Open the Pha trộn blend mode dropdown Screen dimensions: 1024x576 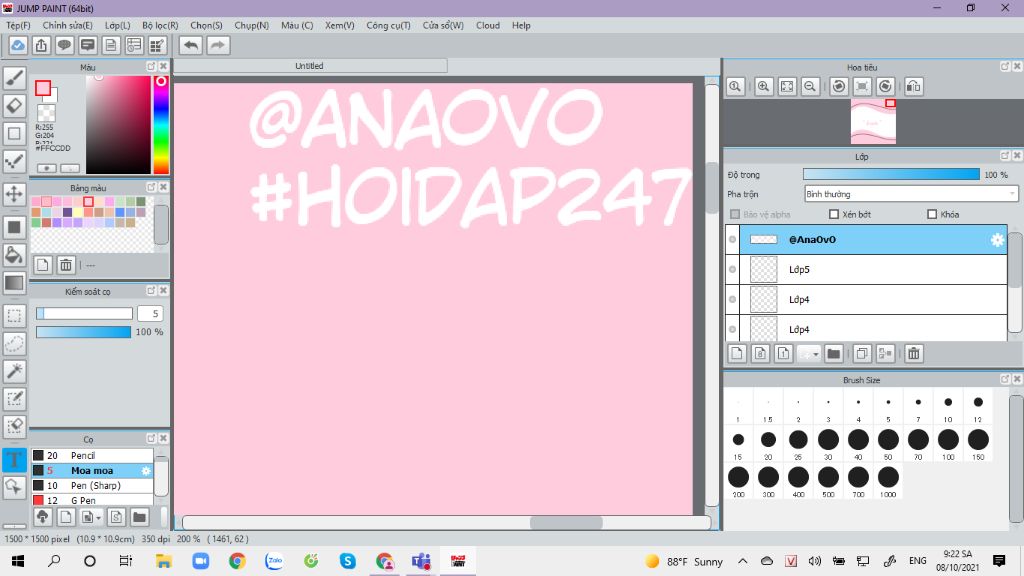tap(911, 194)
